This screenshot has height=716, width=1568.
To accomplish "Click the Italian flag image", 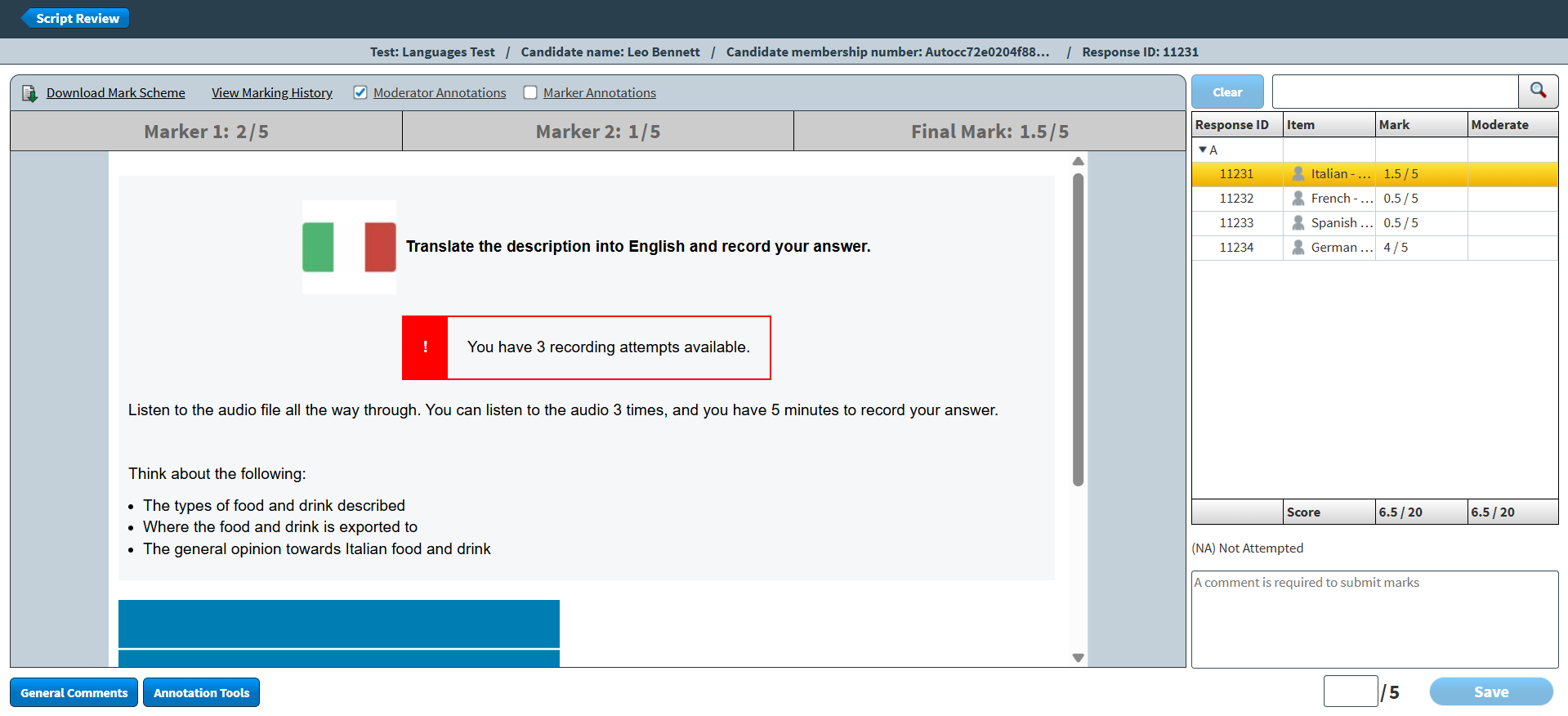I will (x=349, y=247).
